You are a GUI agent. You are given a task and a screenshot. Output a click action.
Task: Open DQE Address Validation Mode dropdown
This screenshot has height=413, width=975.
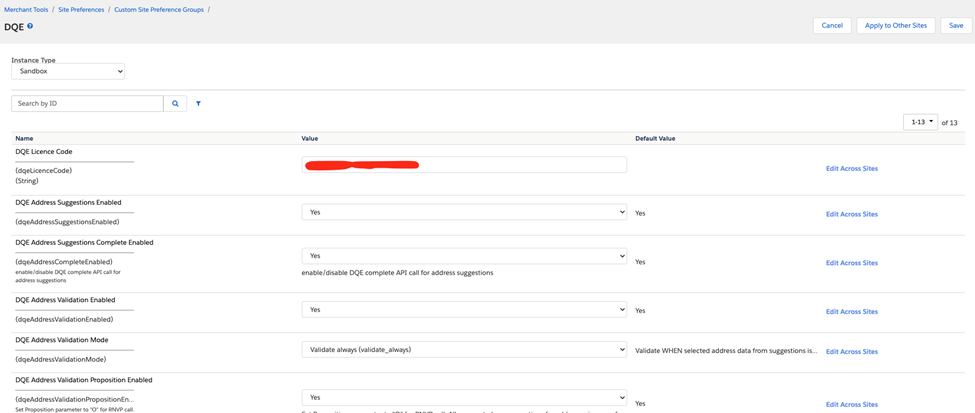[464, 350]
